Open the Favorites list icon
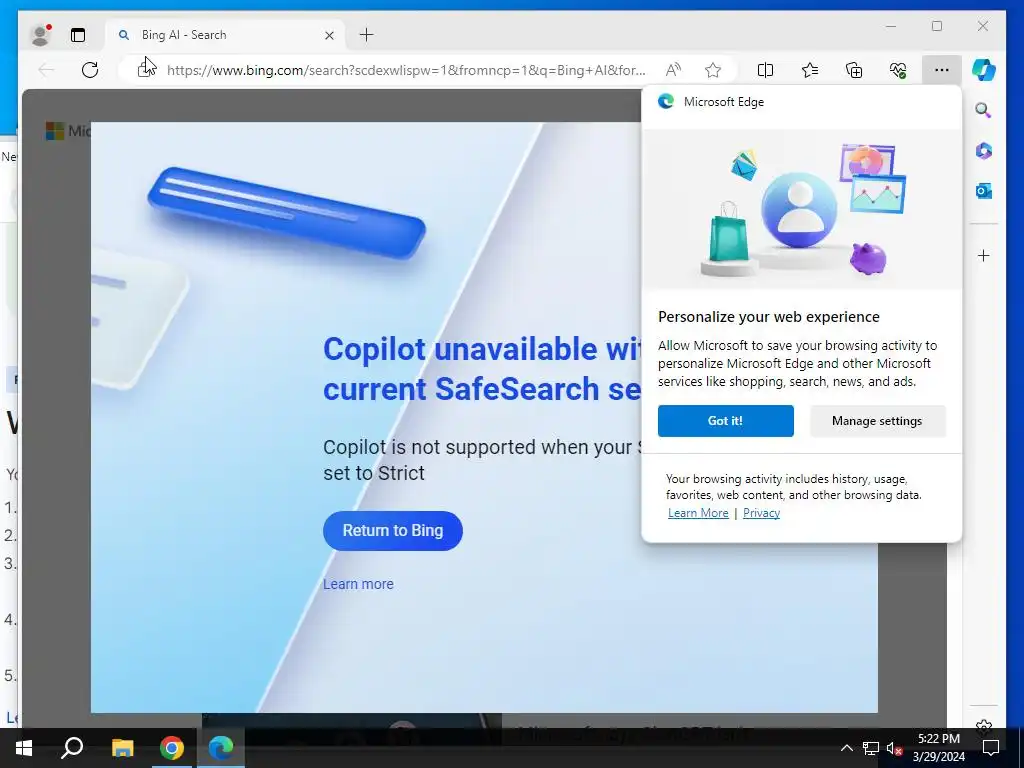 pos(810,70)
